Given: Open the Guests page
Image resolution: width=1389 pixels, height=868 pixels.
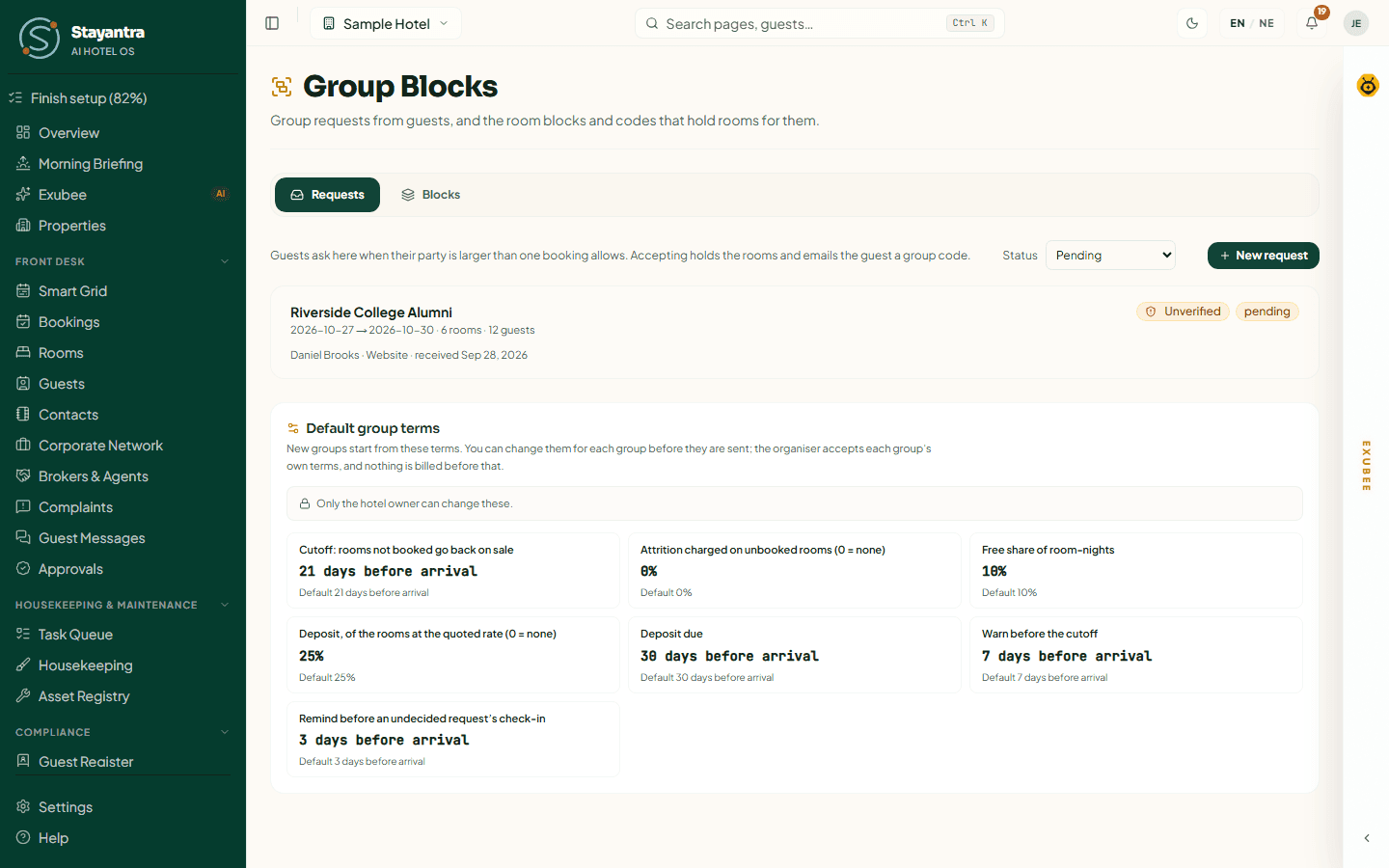Looking at the screenshot, I should click(x=123, y=384).
